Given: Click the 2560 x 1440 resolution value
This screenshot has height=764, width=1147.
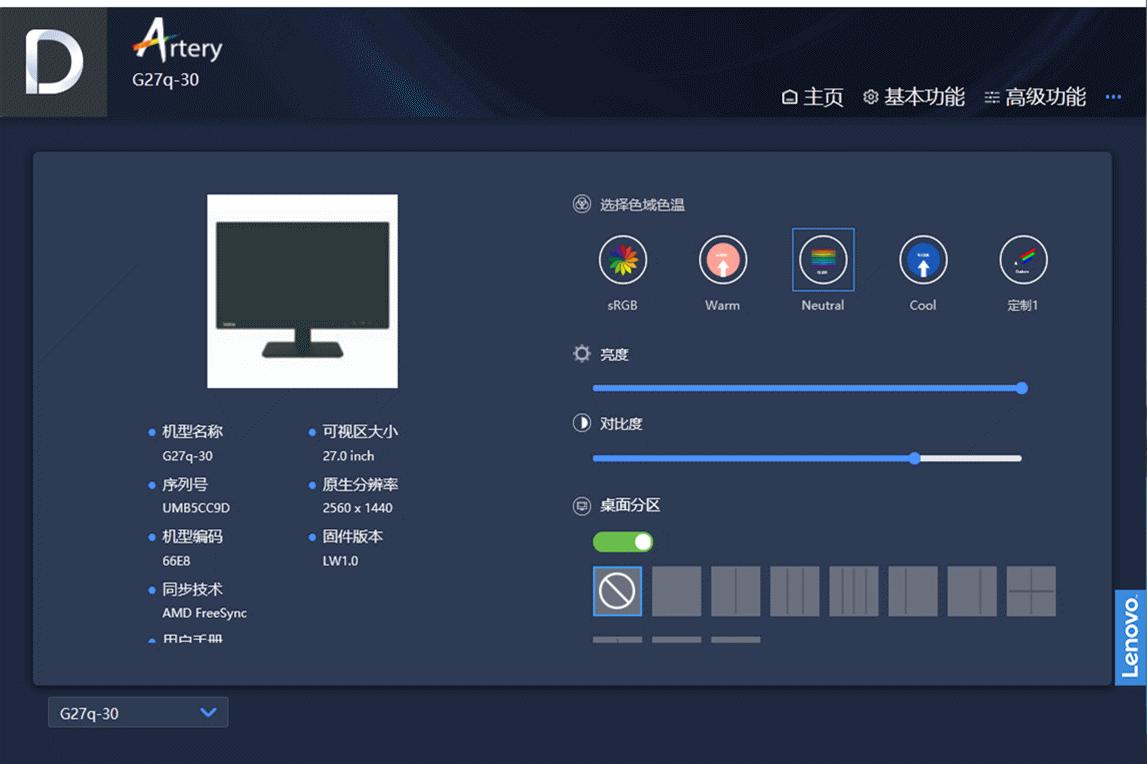Looking at the screenshot, I should pyautogui.click(x=358, y=508).
